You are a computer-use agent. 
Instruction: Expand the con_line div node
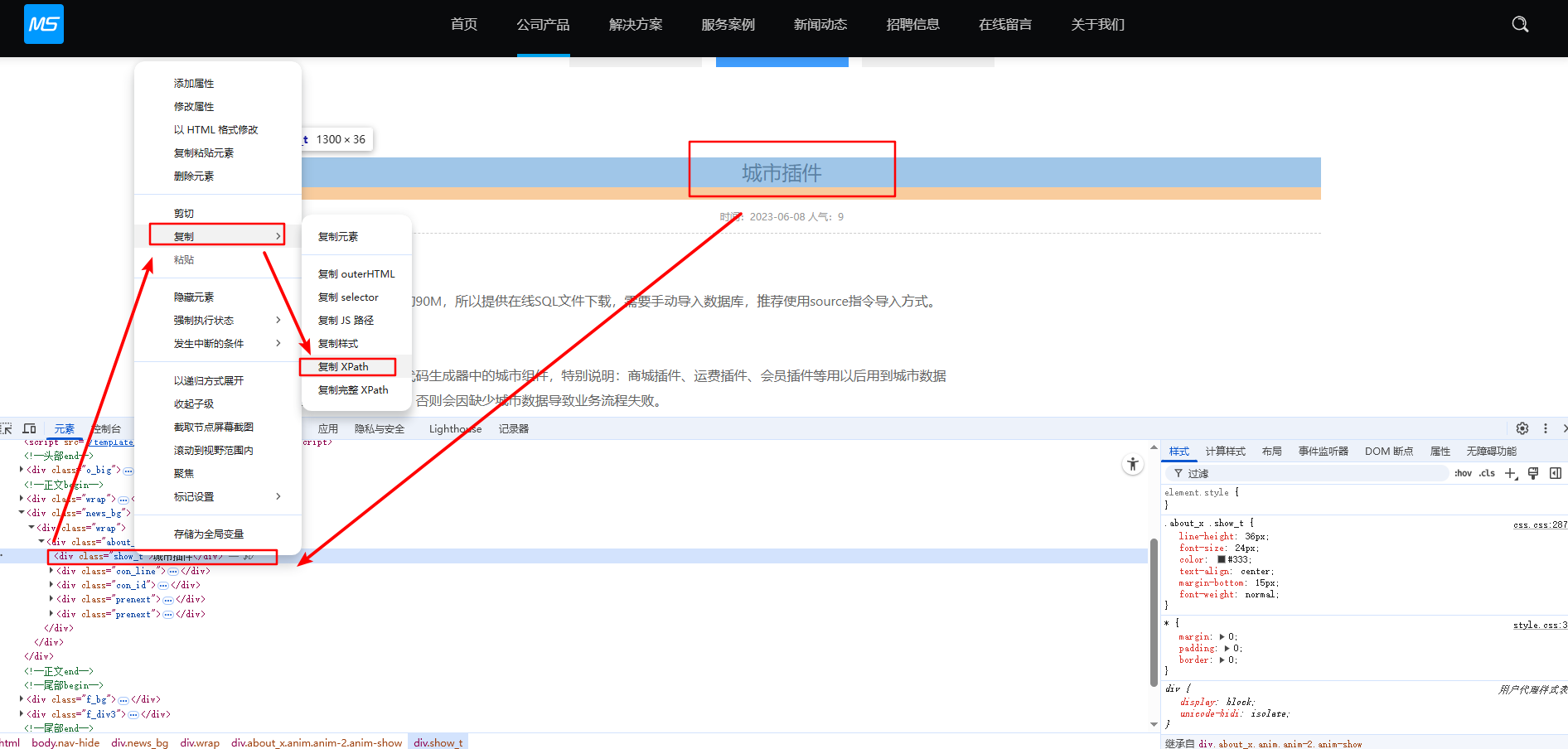coord(51,571)
